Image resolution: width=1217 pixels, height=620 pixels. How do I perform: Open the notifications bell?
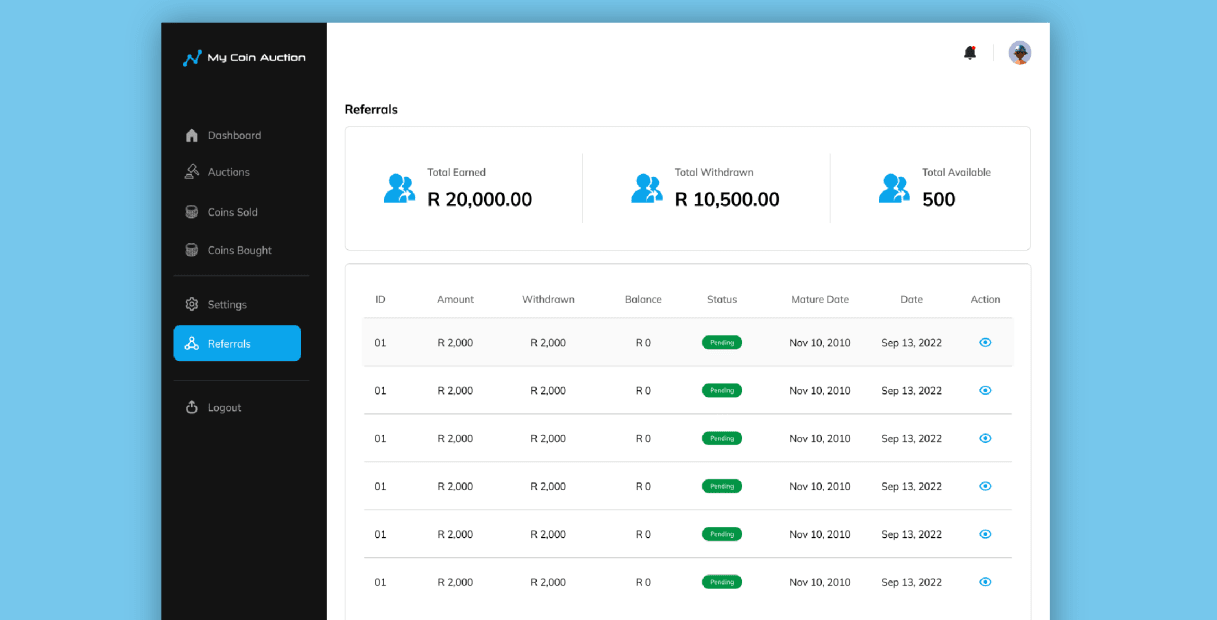click(970, 53)
